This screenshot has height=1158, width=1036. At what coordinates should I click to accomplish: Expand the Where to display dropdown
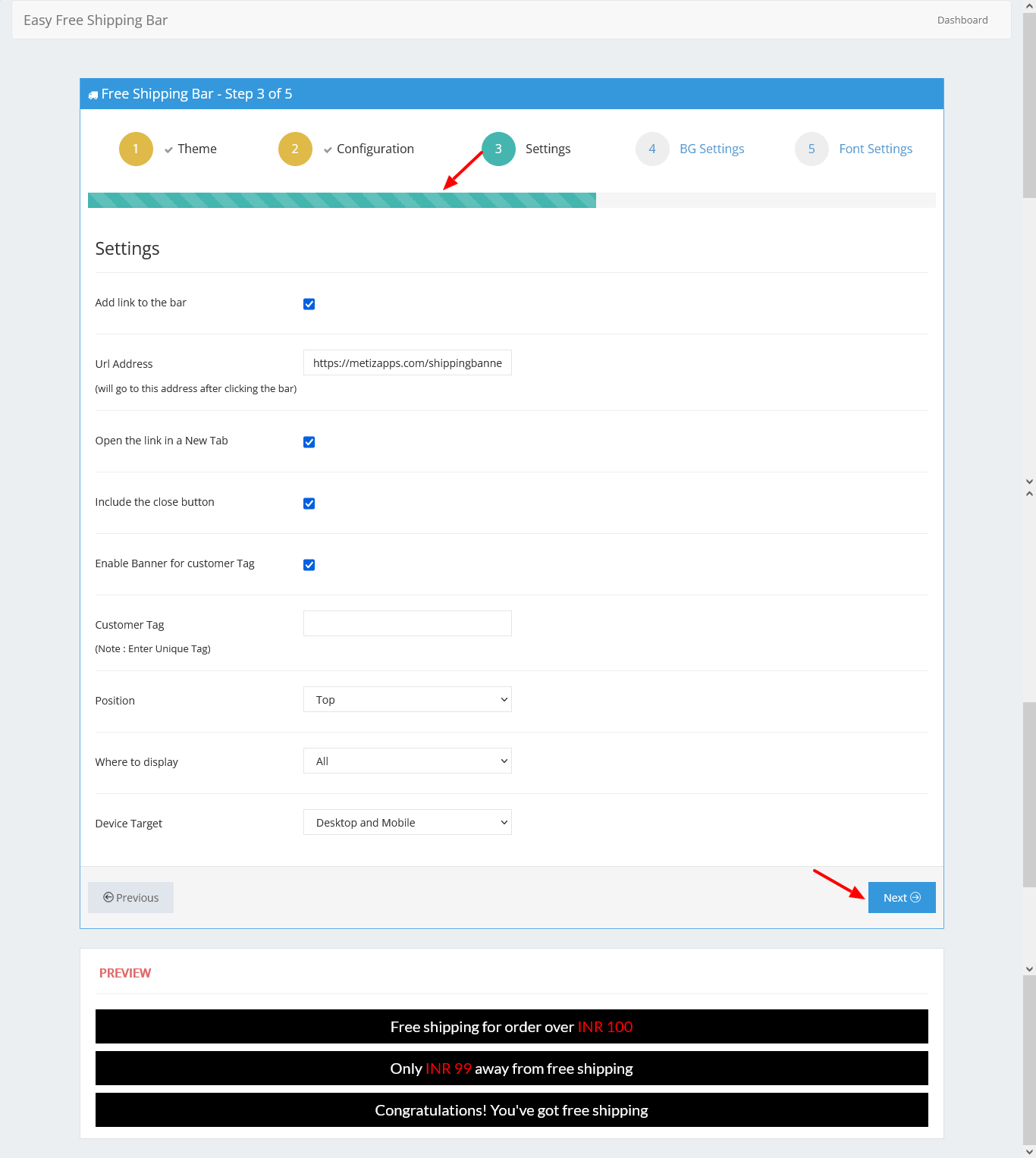407,761
